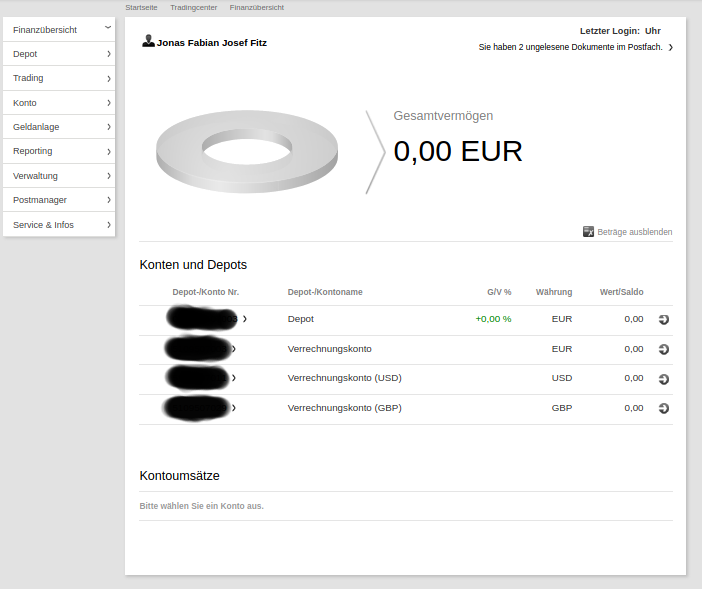The image size is (702, 589).
Task: Open the Tradingcenter breadcrumb link
Action: 193,7
